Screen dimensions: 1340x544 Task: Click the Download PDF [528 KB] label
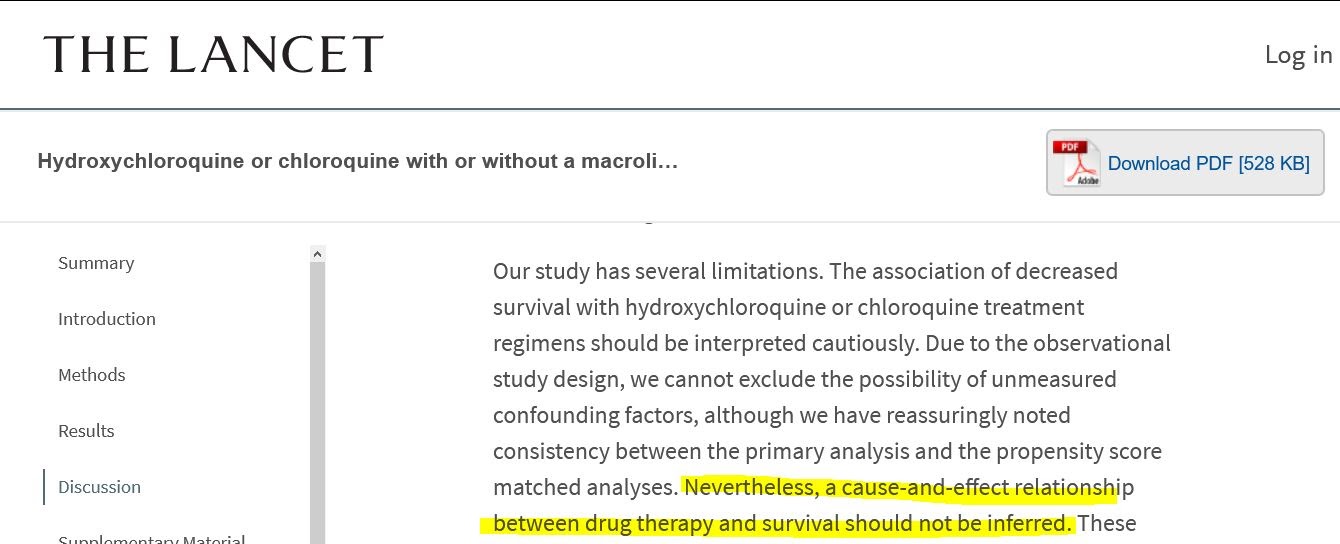pyautogui.click(x=1208, y=164)
